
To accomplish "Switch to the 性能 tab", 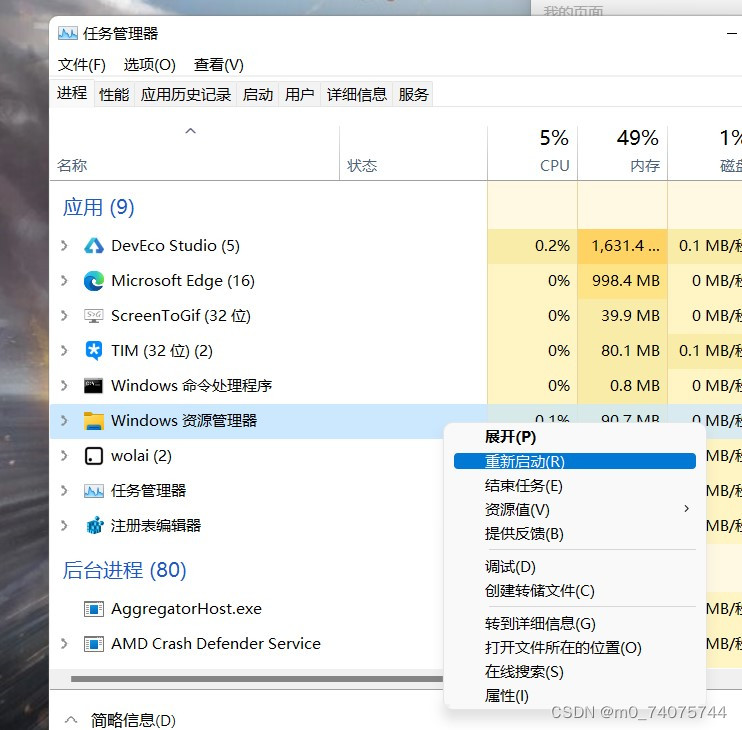I will click(x=114, y=95).
